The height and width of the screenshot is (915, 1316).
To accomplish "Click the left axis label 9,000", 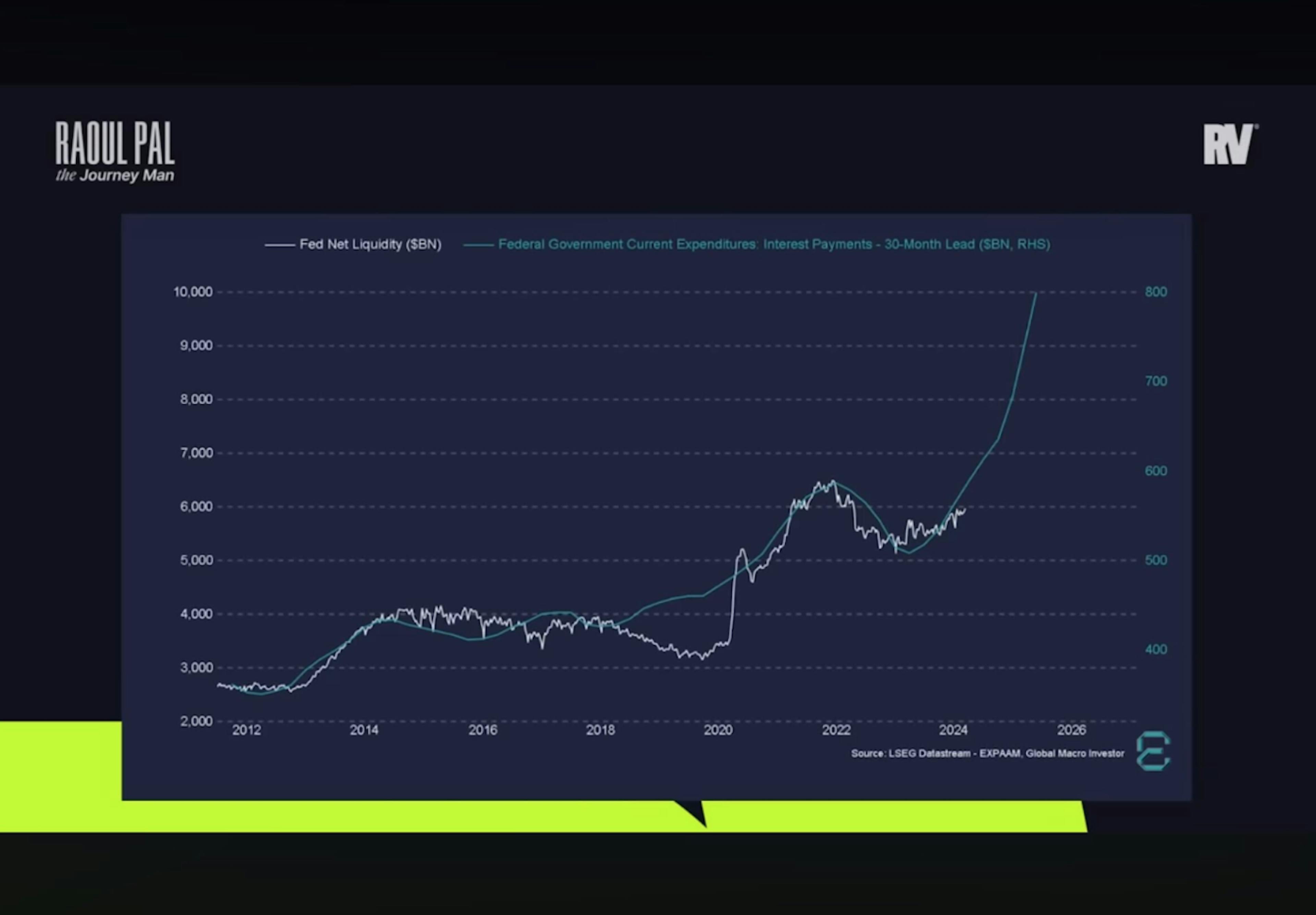I will tap(196, 346).
